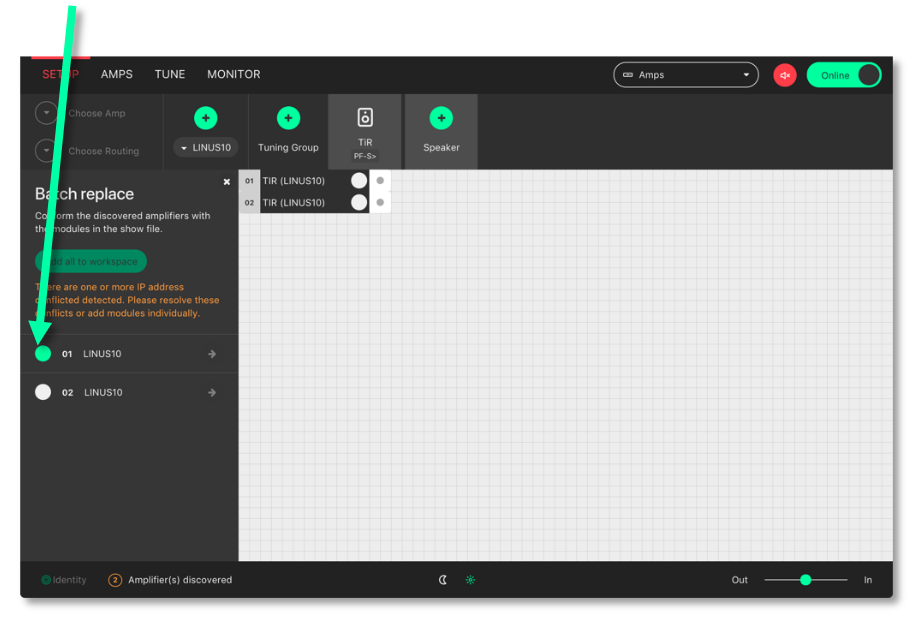The width and height of the screenshot is (912, 621).
Task: Adjust the Out/In zoom slider handle
Action: (x=805, y=580)
